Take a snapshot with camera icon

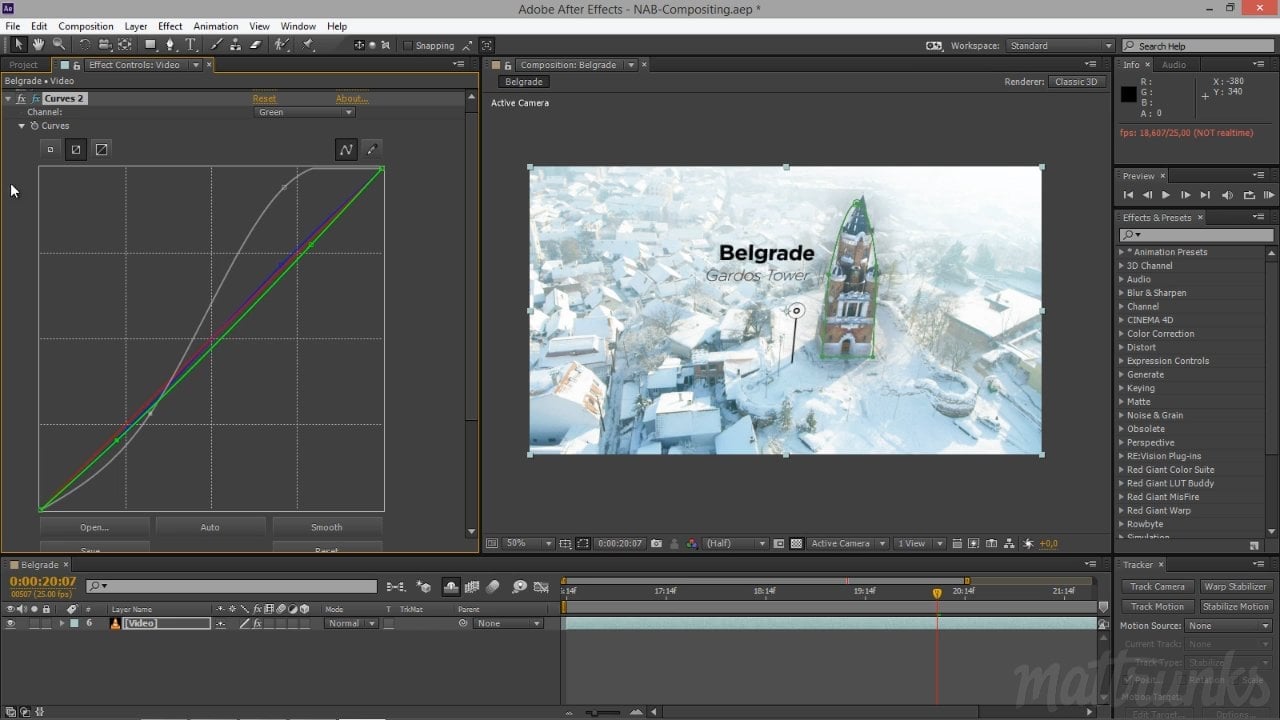[656, 544]
